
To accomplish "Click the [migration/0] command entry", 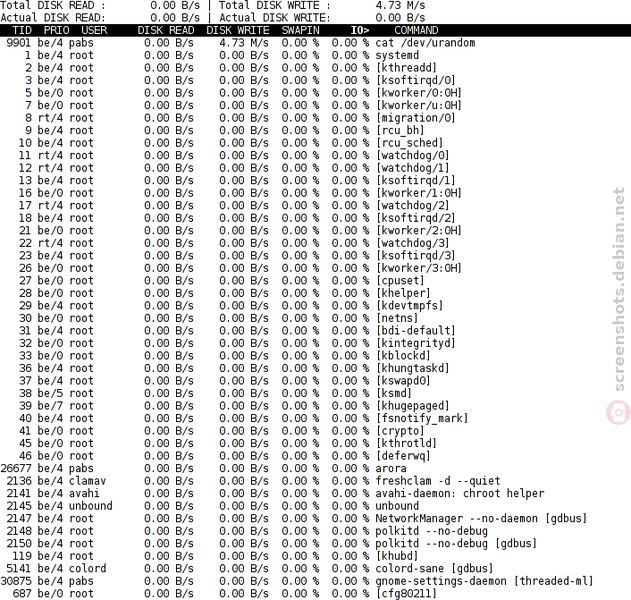I will (416, 118).
